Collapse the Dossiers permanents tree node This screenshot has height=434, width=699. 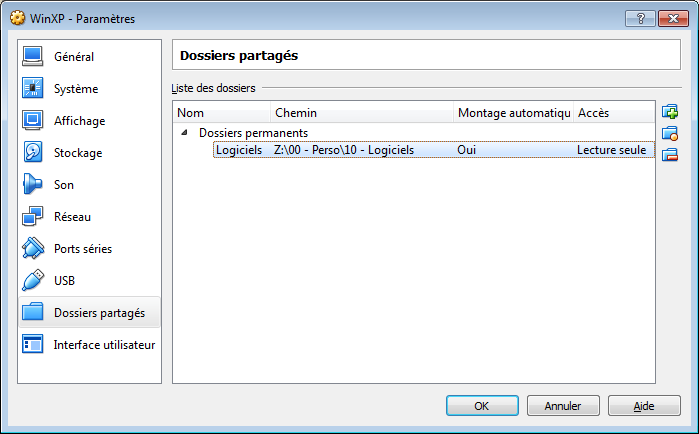click(183, 132)
